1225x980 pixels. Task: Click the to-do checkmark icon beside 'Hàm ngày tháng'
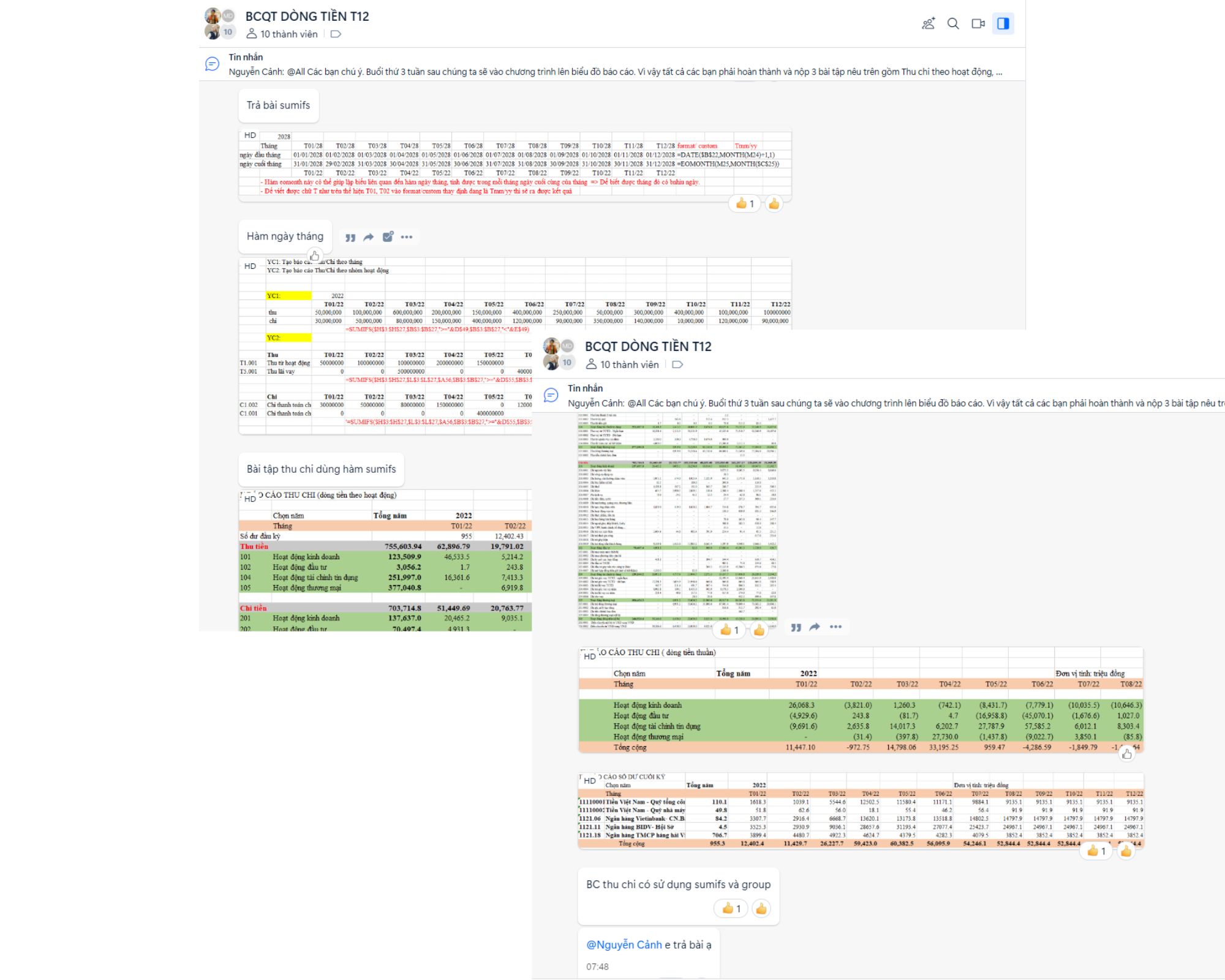pos(388,237)
